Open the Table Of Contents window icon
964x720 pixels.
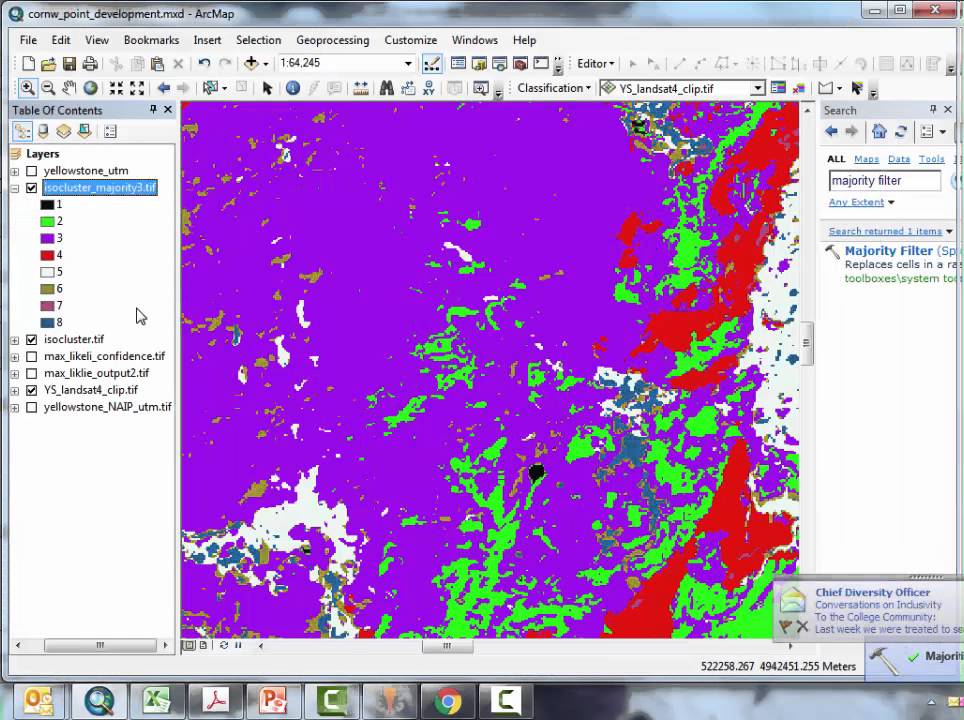(458, 63)
